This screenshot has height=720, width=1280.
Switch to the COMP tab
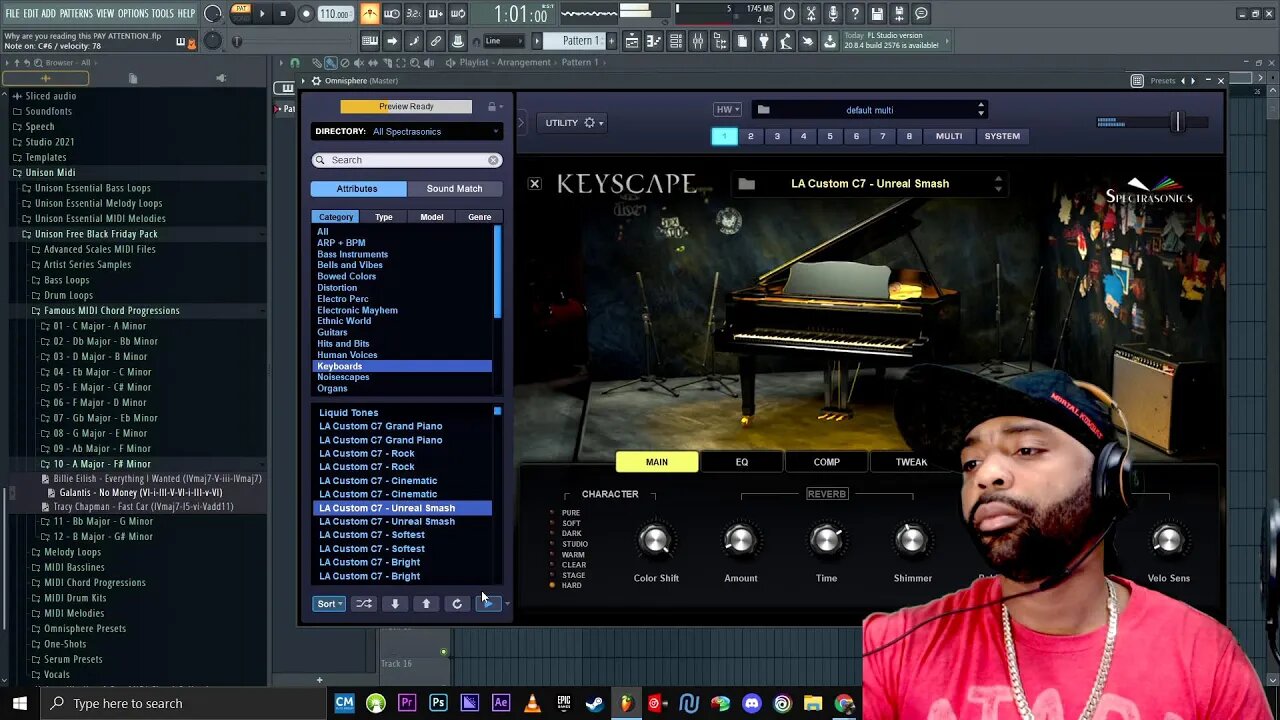[x=826, y=462]
